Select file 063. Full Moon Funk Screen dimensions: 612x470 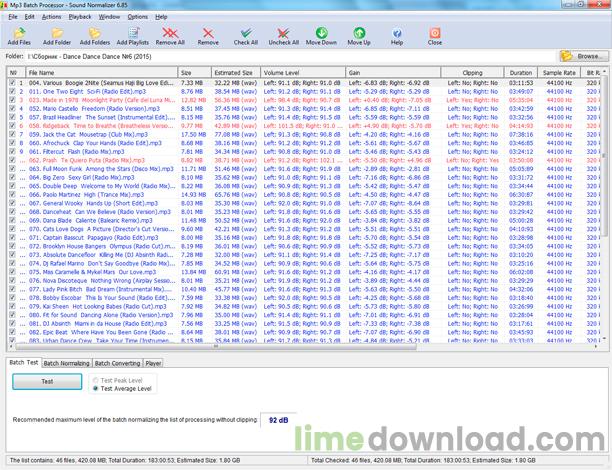point(101,169)
